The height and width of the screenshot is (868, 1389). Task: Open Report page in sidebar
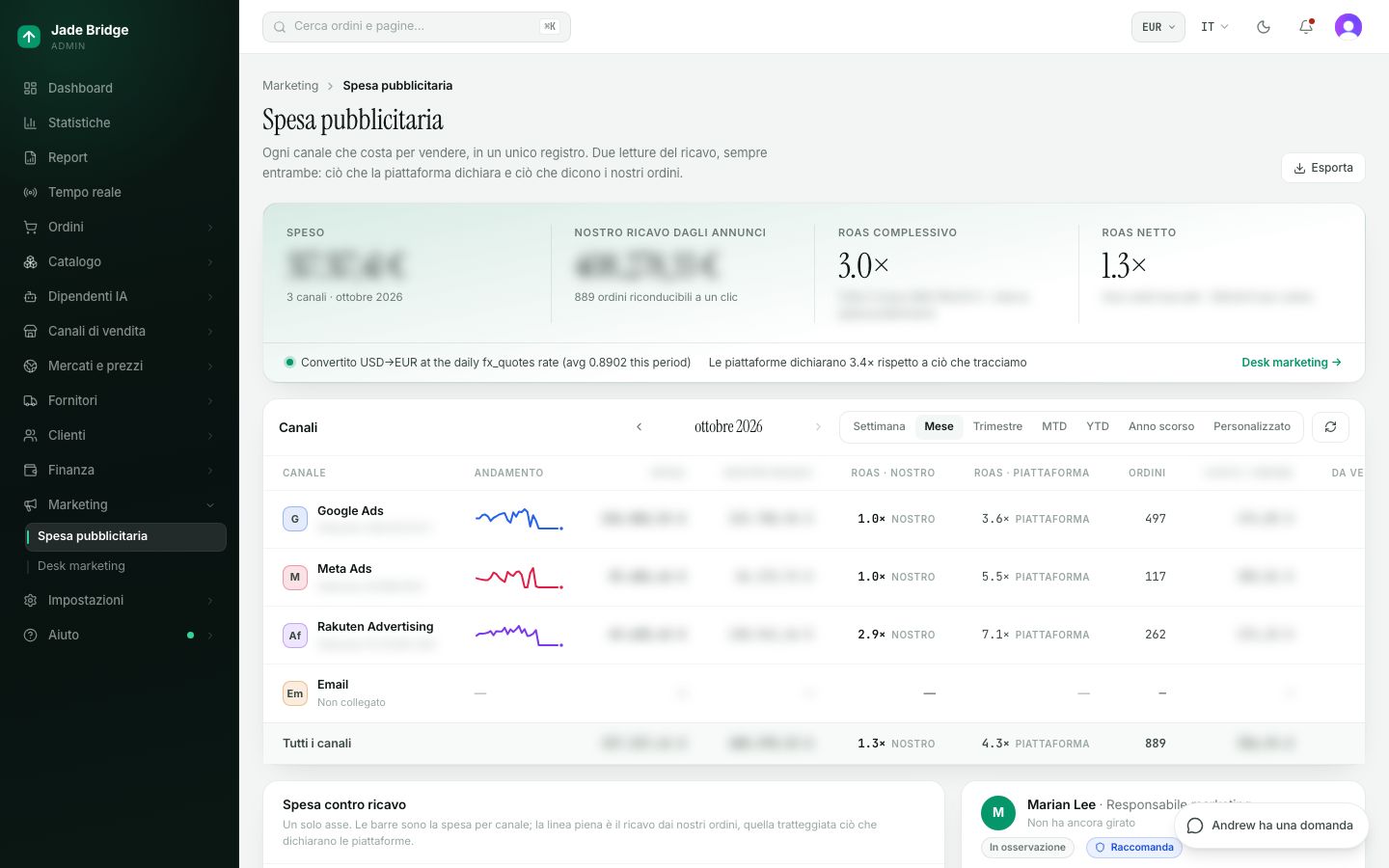point(120,157)
